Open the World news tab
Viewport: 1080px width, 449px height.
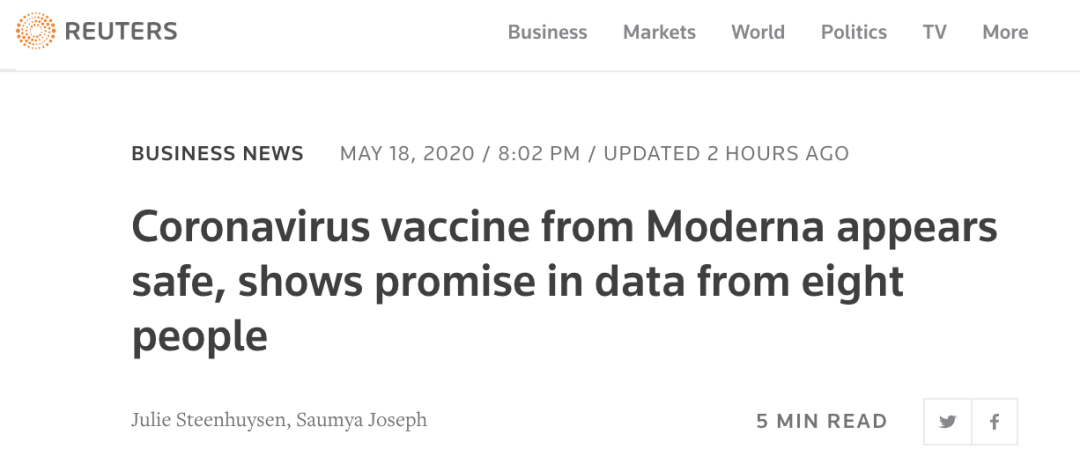tap(758, 32)
